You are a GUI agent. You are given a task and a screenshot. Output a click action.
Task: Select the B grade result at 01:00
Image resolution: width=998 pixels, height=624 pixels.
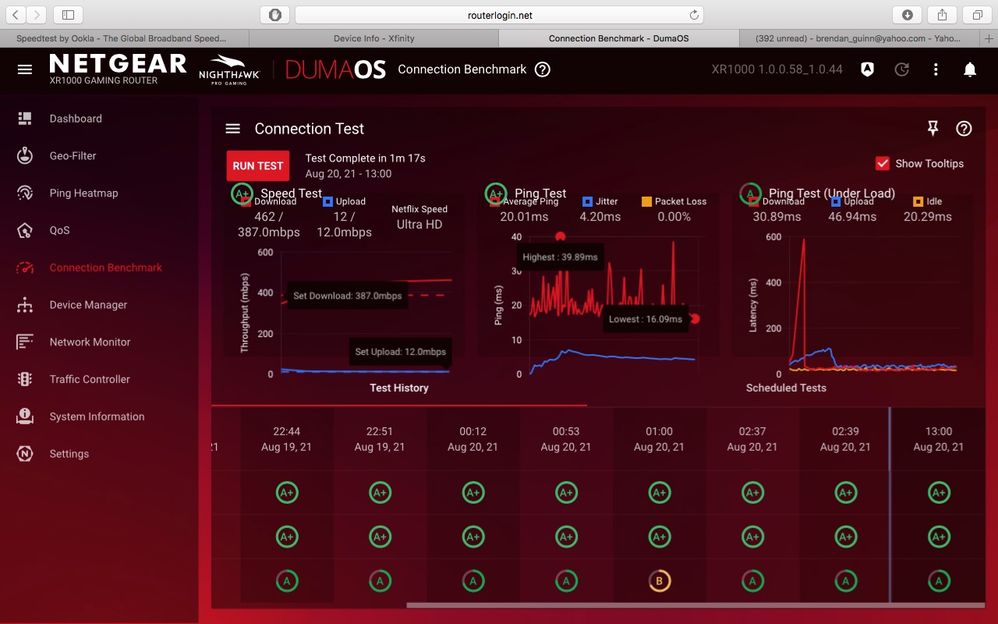tap(659, 581)
